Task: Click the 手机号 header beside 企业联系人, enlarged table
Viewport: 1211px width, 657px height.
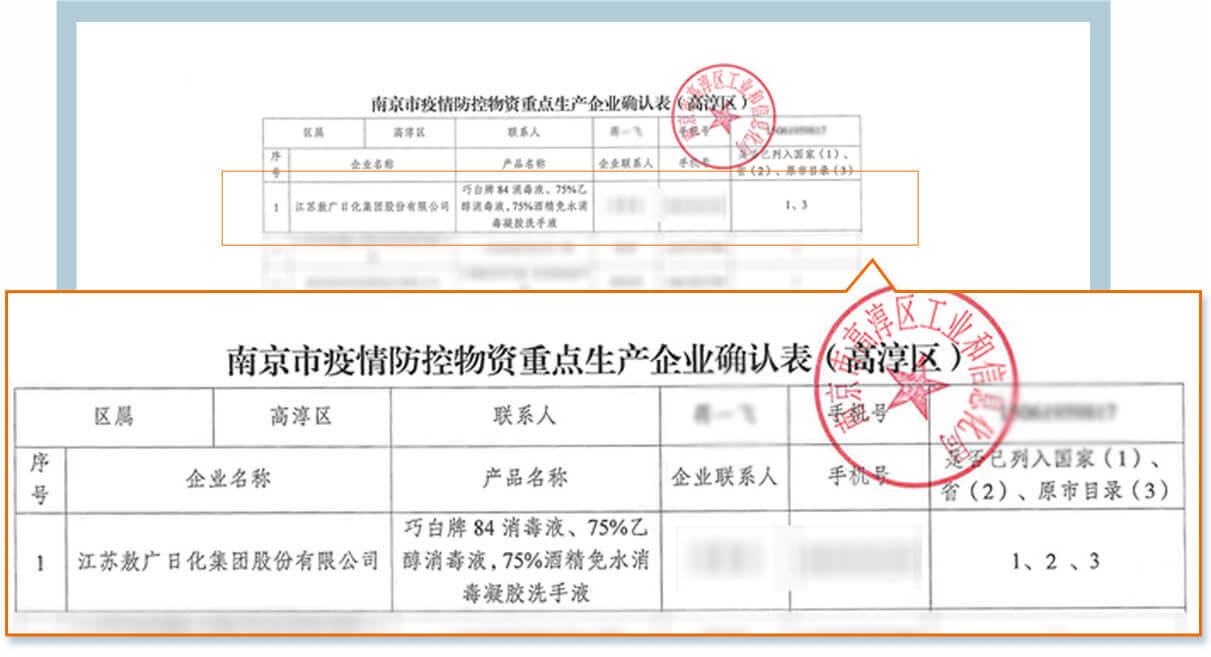Action: click(858, 479)
